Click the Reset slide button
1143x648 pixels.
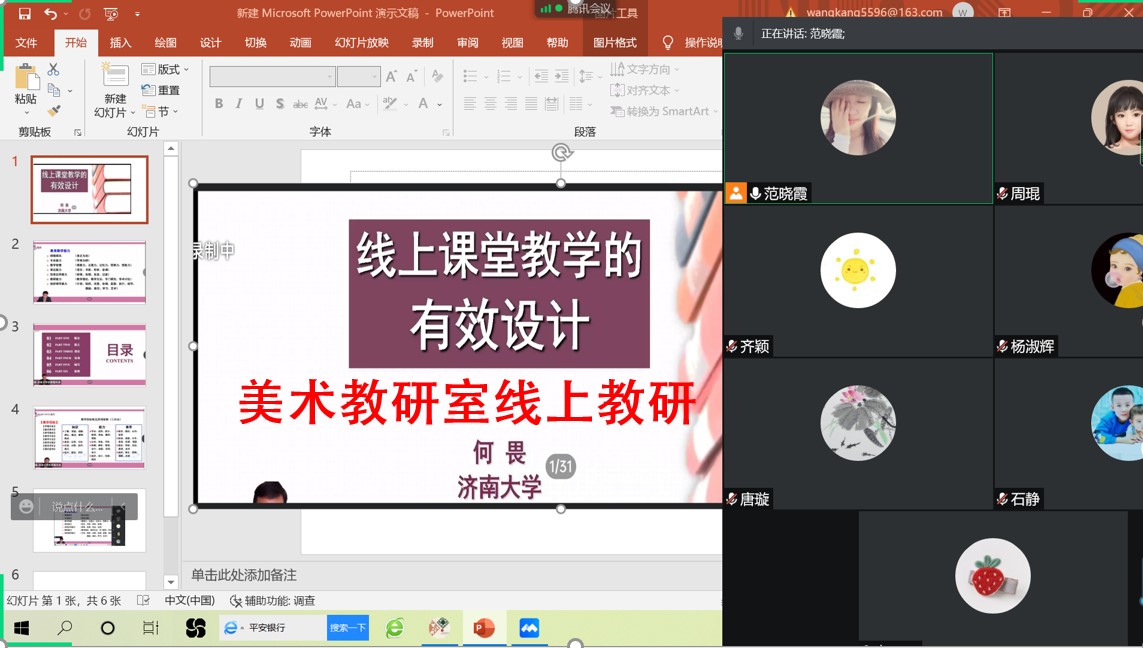tap(161, 90)
